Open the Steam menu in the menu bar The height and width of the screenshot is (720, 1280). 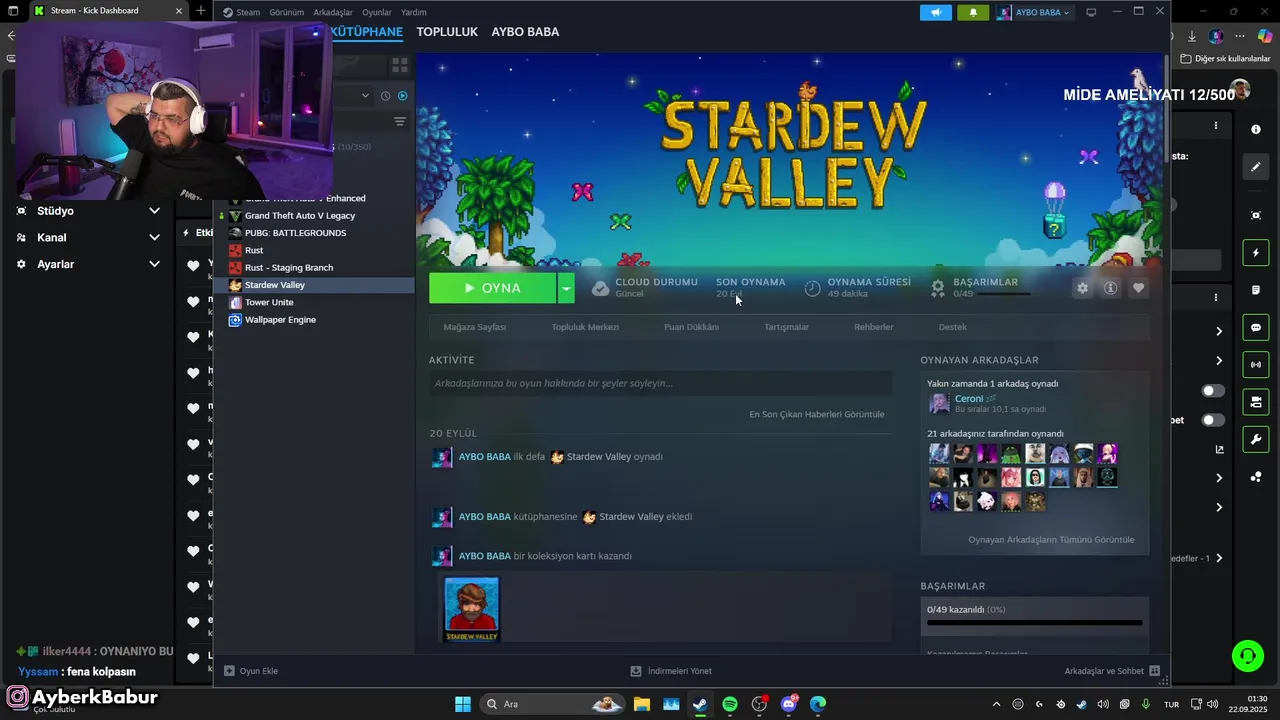pos(242,12)
